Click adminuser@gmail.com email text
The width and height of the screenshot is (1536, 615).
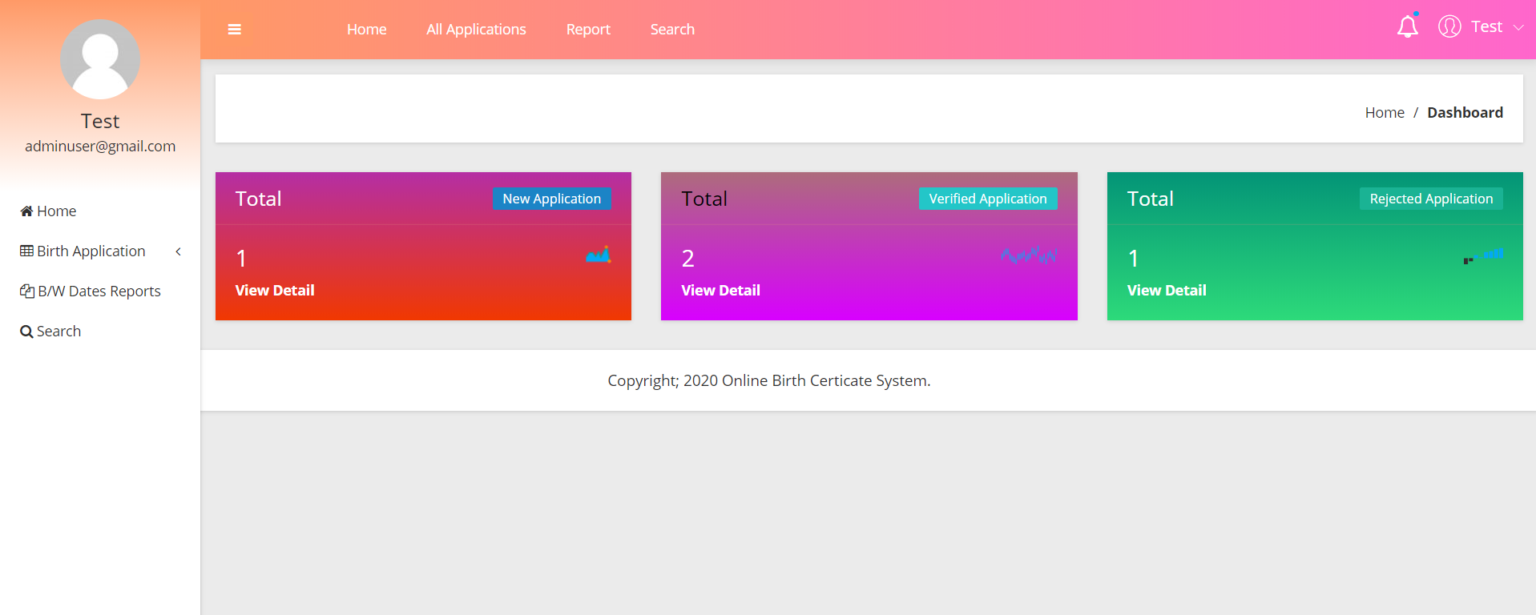point(100,146)
